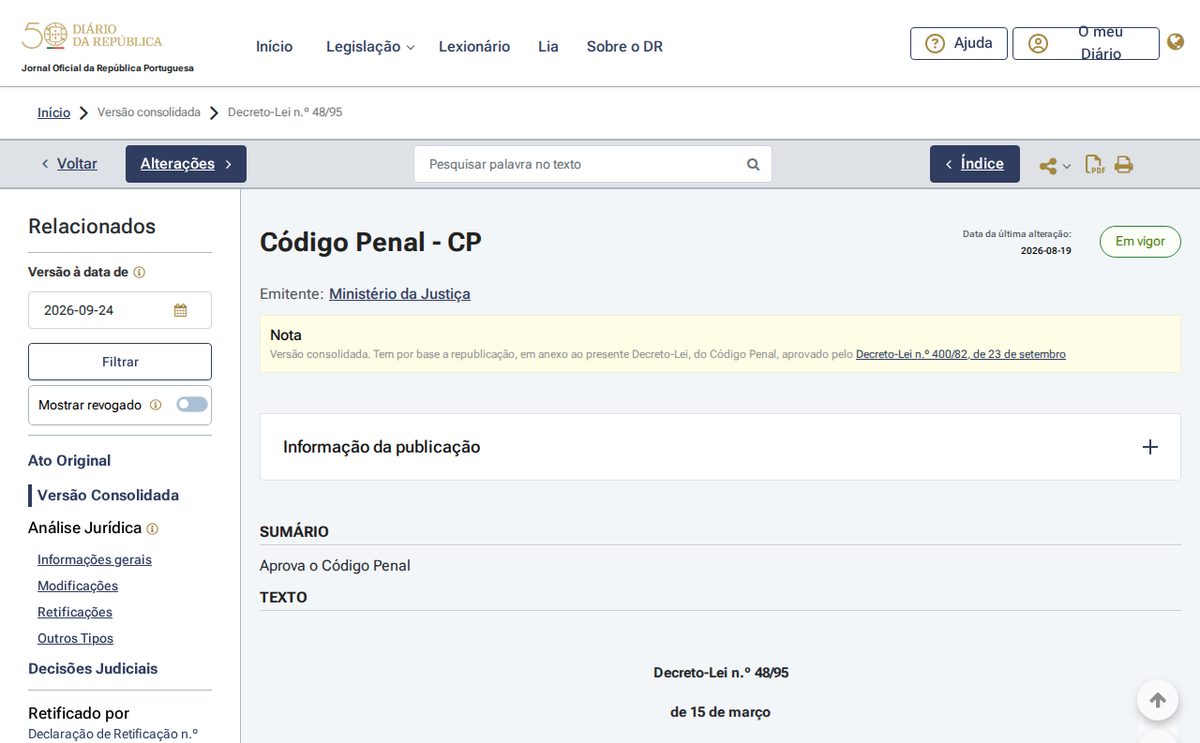The width and height of the screenshot is (1200, 743).
Task: Click the date field 2026-09-24
Action: coord(120,310)
